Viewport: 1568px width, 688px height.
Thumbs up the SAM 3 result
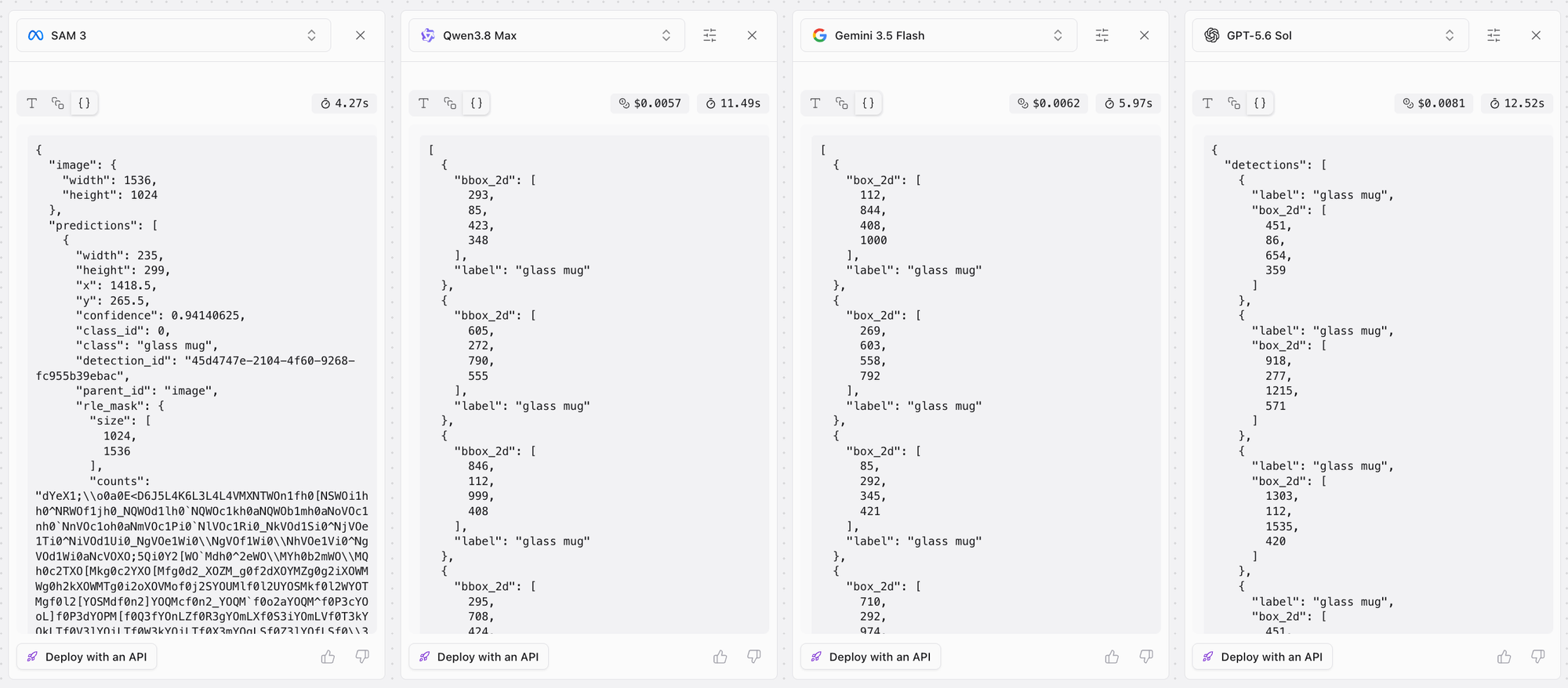click(x=328, y=657)
